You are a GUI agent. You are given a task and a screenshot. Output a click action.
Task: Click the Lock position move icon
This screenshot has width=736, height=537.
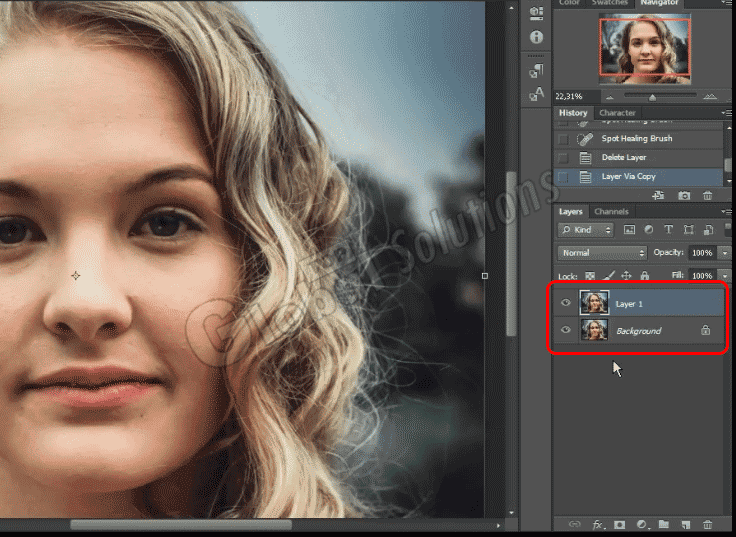point(627,276)
